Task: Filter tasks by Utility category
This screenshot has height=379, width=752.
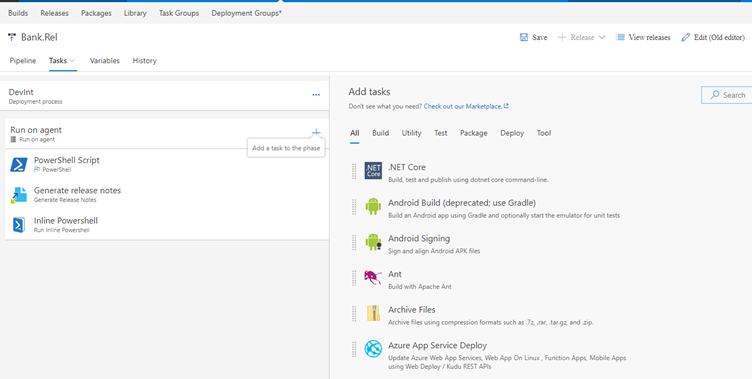Action: point(411,133)
